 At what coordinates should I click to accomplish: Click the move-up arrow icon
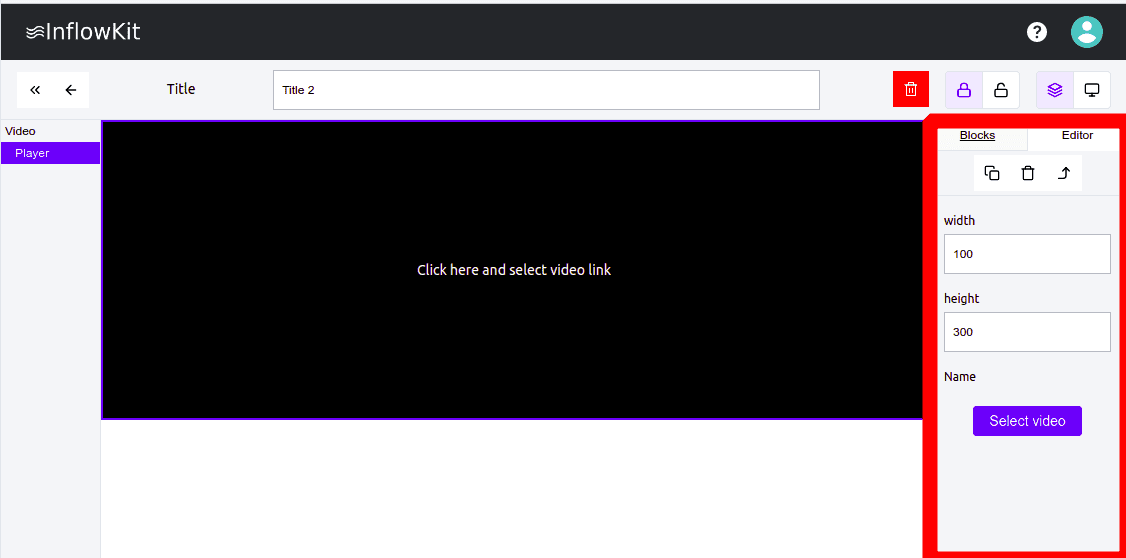(x=1064, y=173)
